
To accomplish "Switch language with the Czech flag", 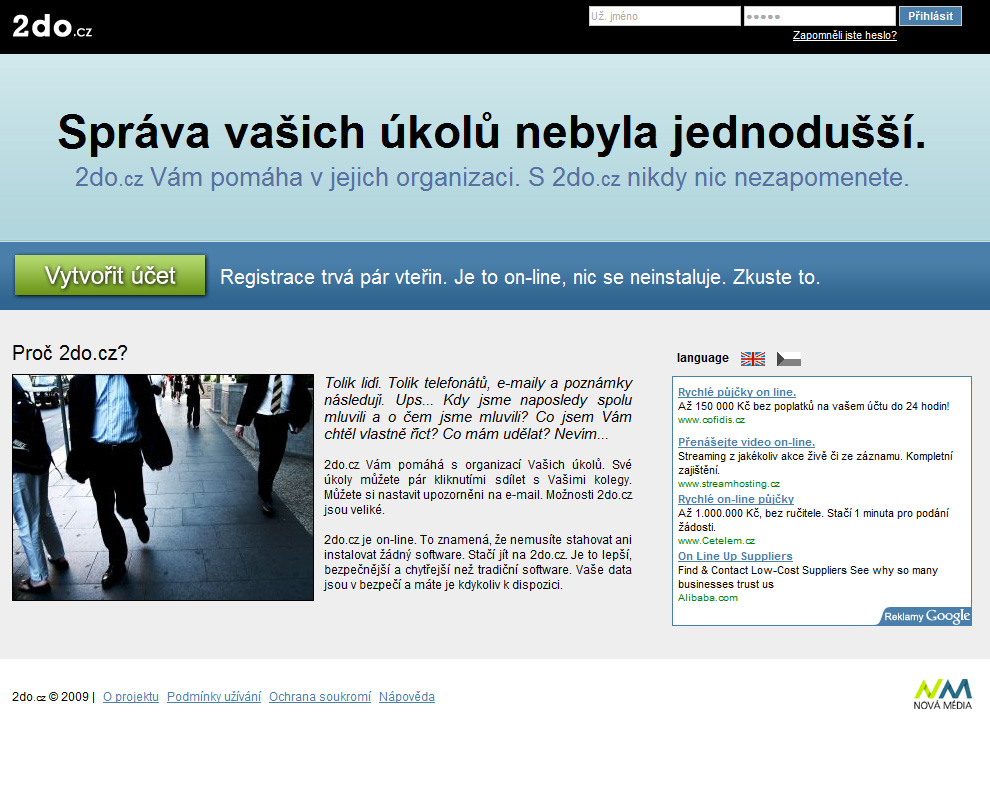I will [789, 359].
